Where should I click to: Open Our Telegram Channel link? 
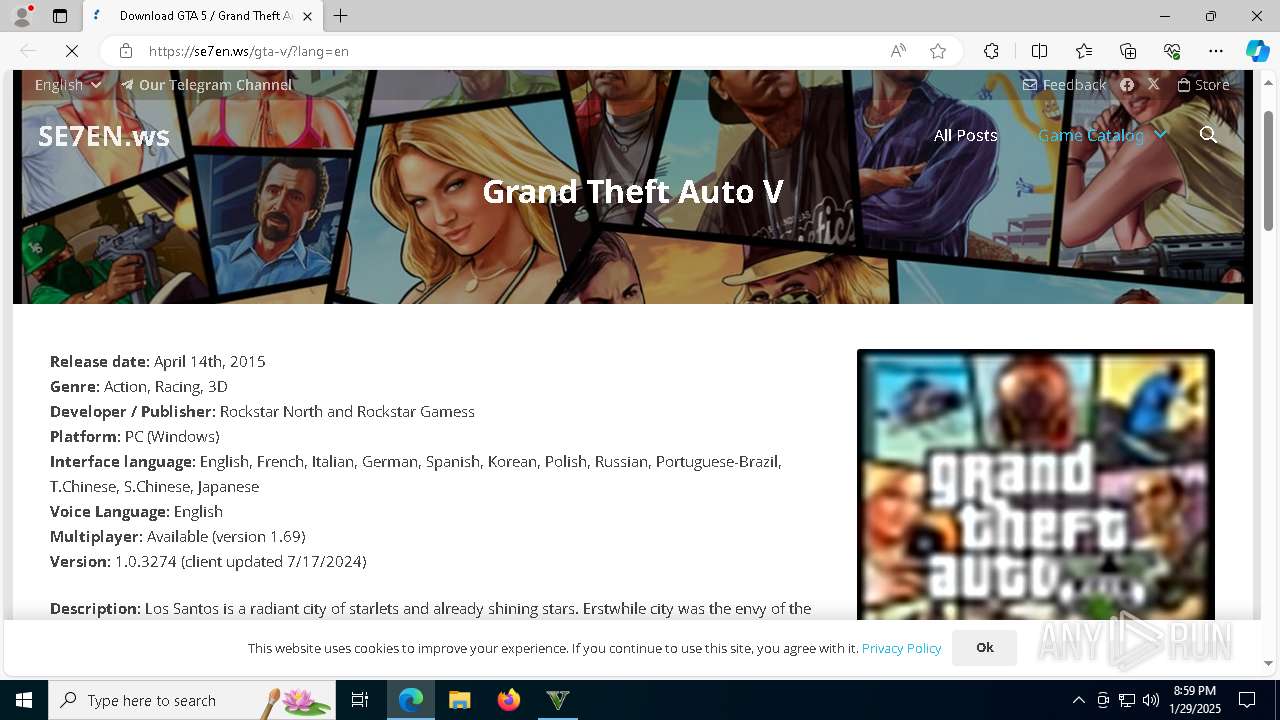pyautogui.click(x=207, y=85)
